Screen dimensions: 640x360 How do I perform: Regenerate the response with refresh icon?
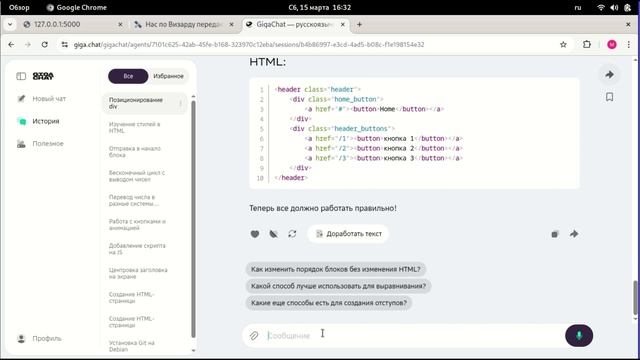[292, 234]
